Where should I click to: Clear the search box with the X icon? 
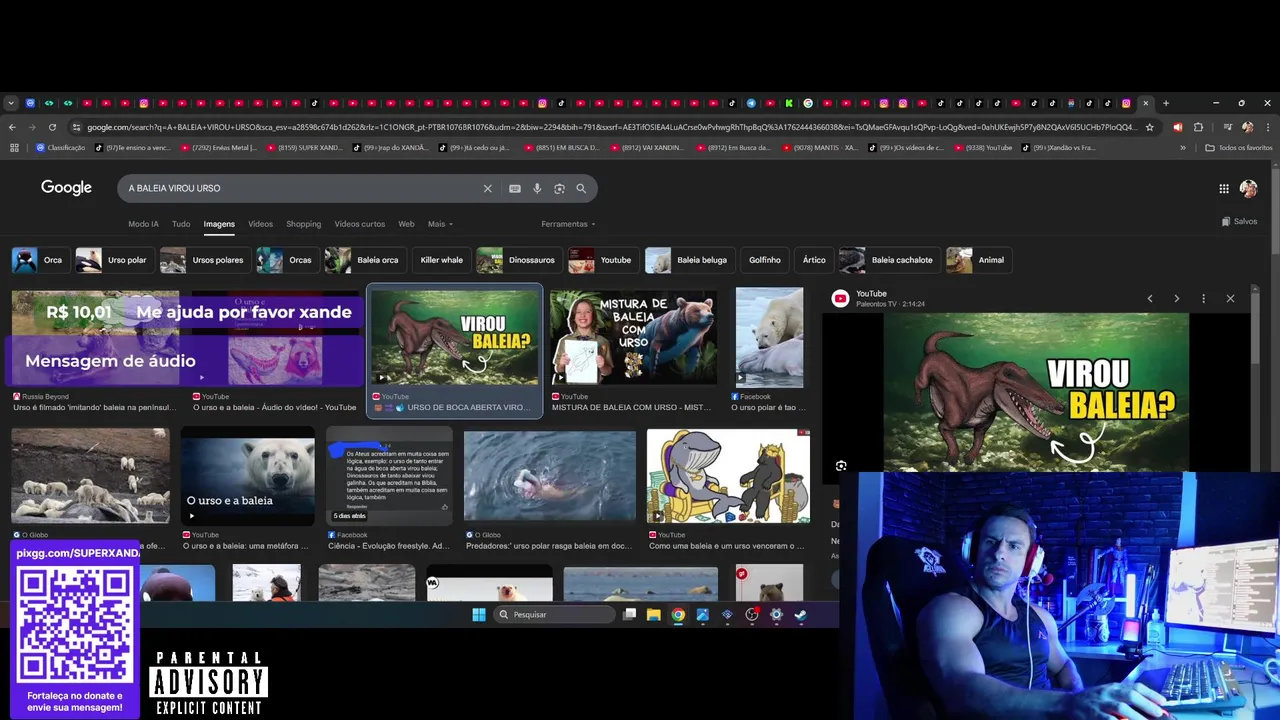[x=488, y=188]
